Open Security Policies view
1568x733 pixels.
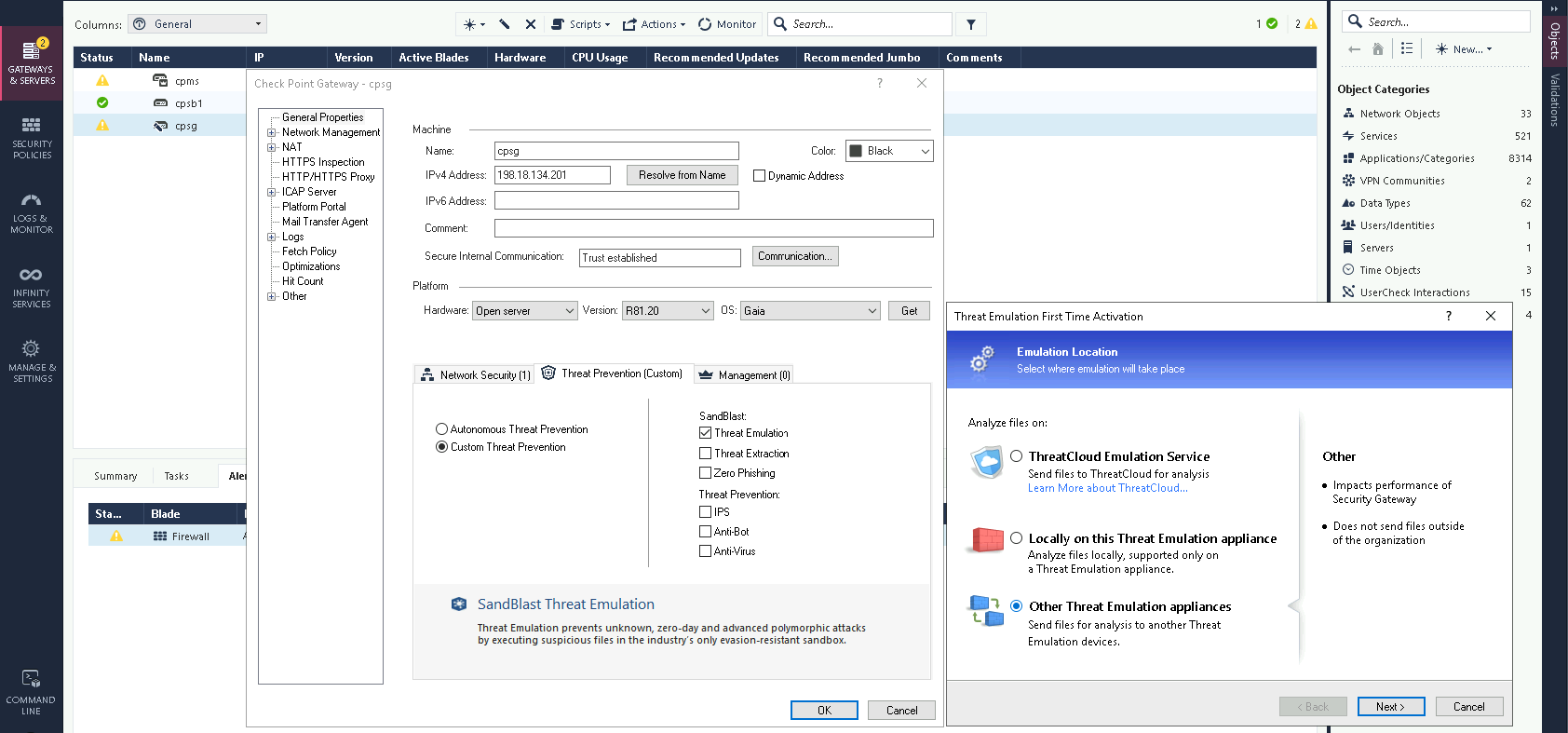point(32,138)
